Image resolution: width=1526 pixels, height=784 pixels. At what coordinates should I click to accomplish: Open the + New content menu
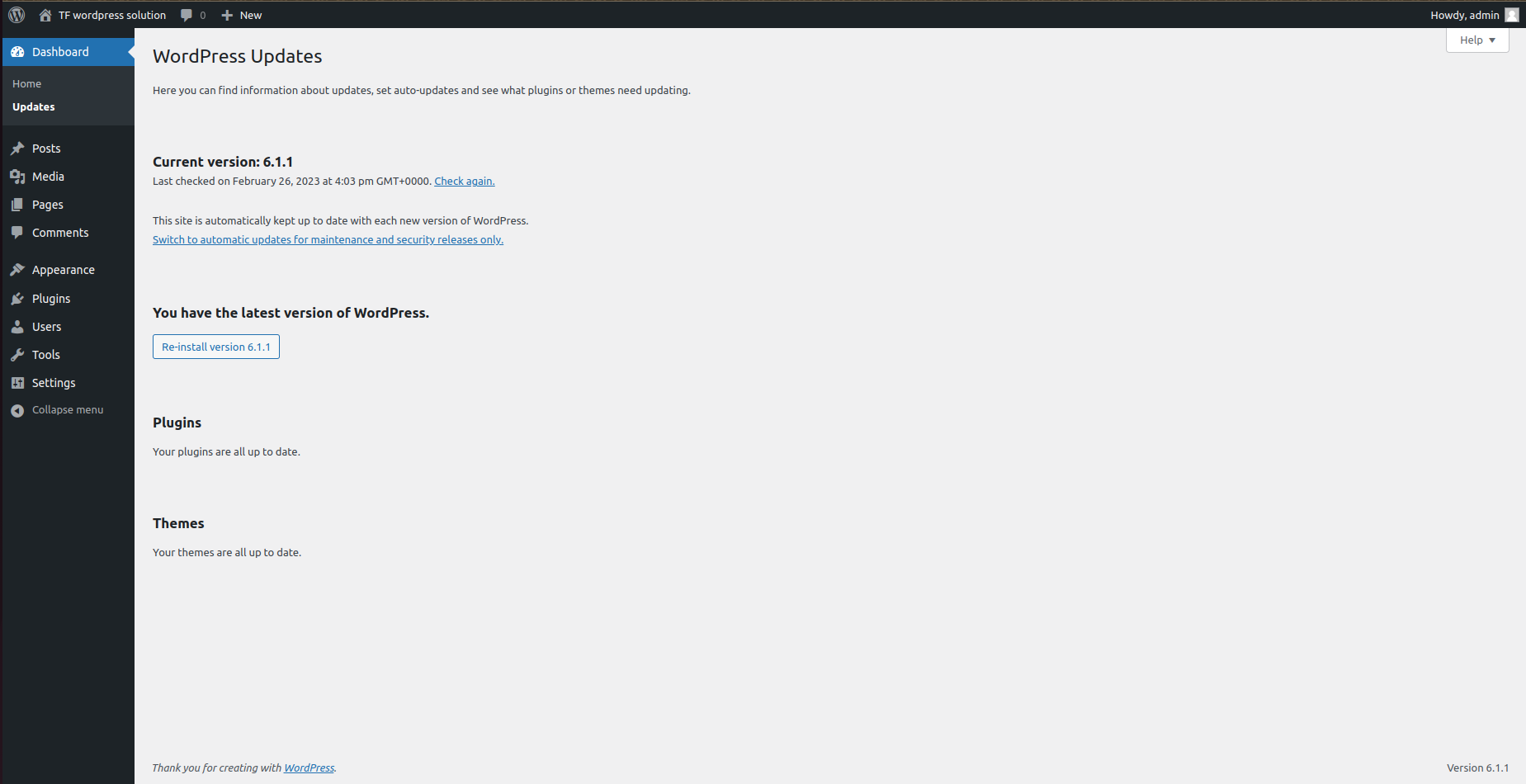pyautogui.click(x=241, y=15)
